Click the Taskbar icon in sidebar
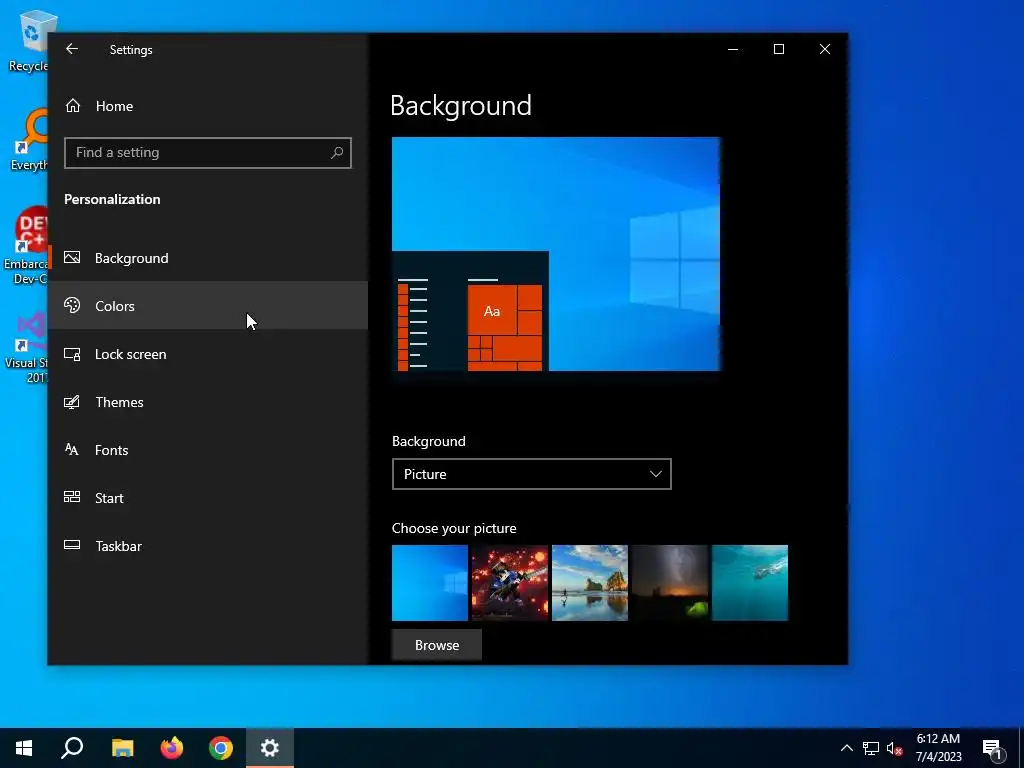Image resolution: width=1024 pixels, height=768 pixels. pos(72,545)
